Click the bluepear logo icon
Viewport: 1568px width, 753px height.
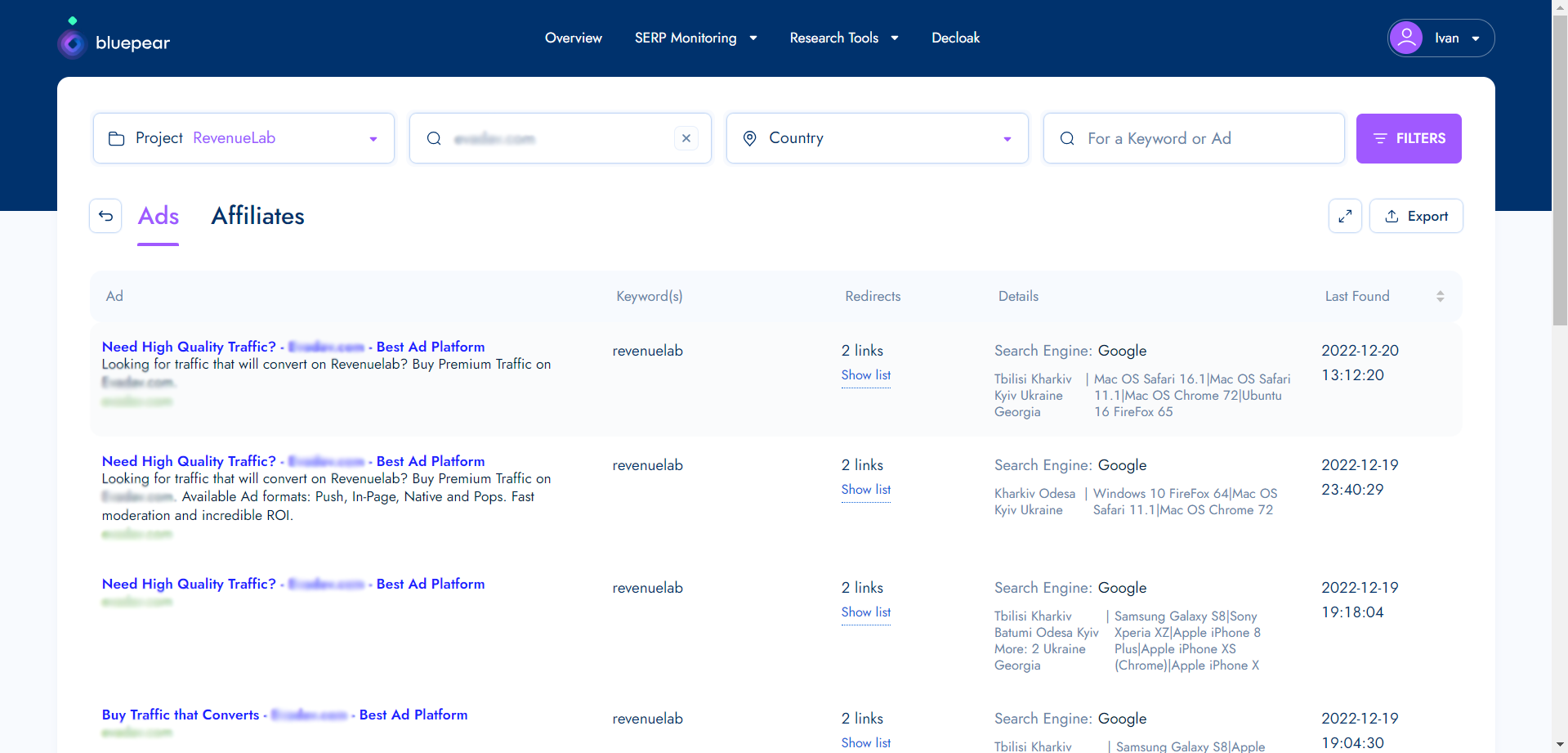tap(73, 43)
